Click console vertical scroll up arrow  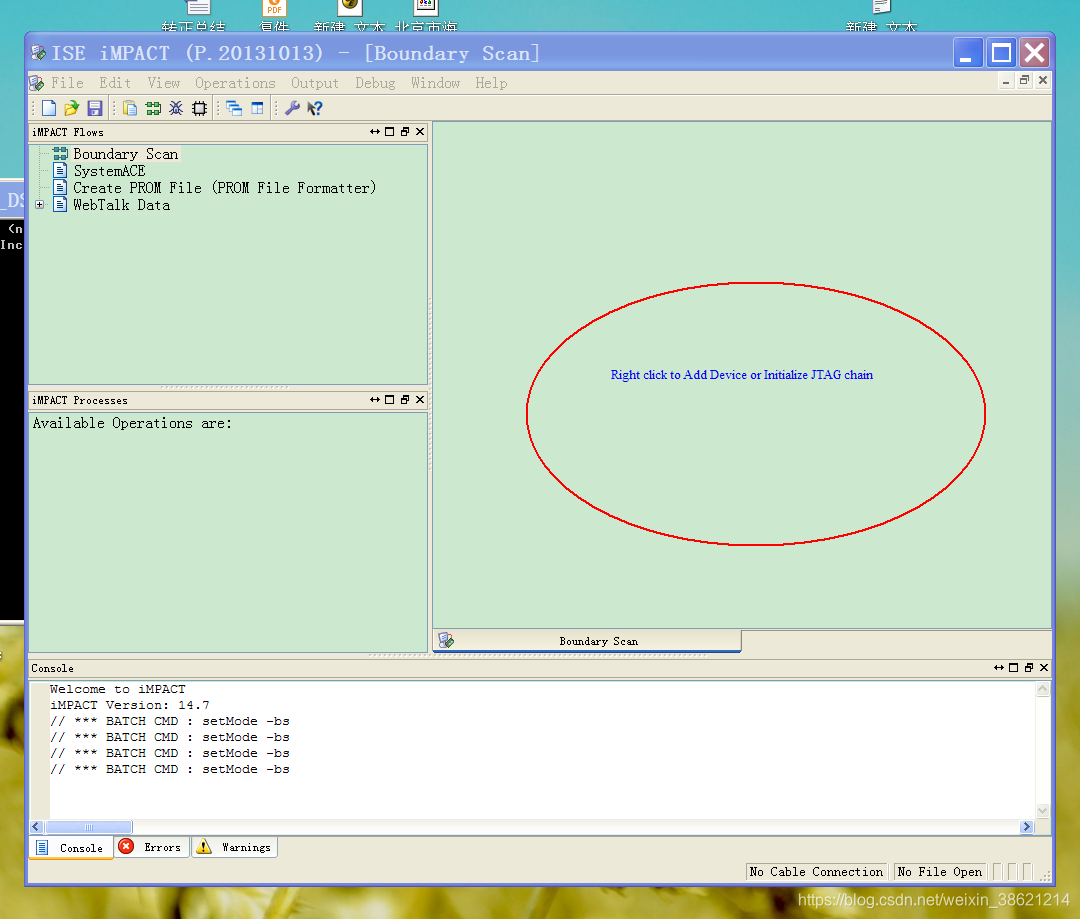(1043, 689)
